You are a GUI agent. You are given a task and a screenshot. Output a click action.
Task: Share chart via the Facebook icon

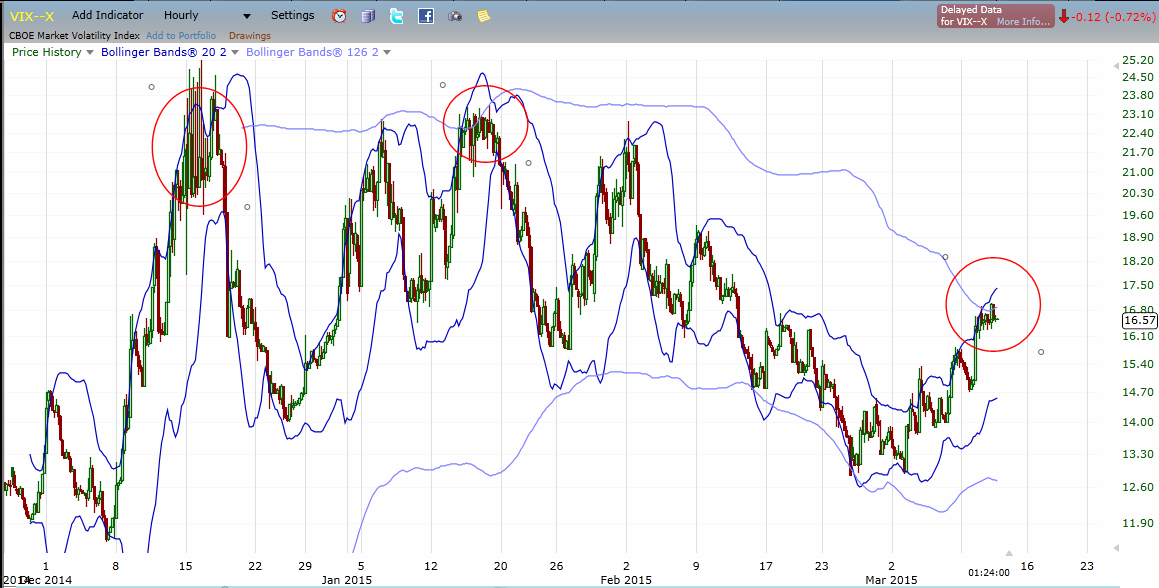(426, 16)
